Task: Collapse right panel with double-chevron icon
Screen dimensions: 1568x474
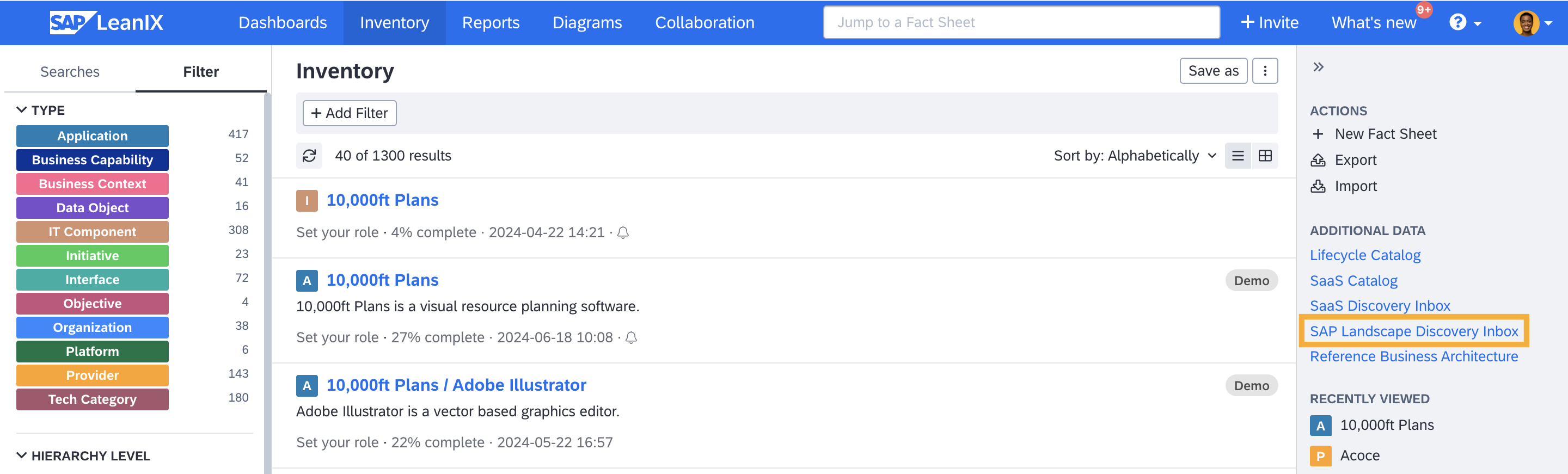Action: point(1319,67)
